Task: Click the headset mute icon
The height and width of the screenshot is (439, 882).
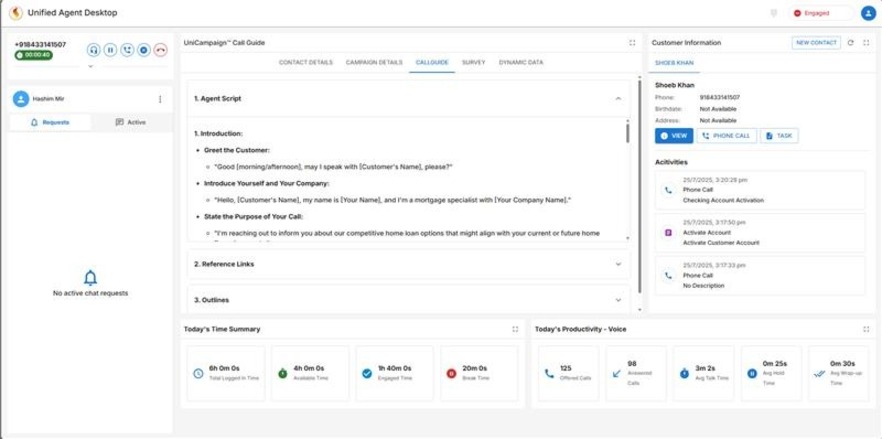Action: point(93,49)
